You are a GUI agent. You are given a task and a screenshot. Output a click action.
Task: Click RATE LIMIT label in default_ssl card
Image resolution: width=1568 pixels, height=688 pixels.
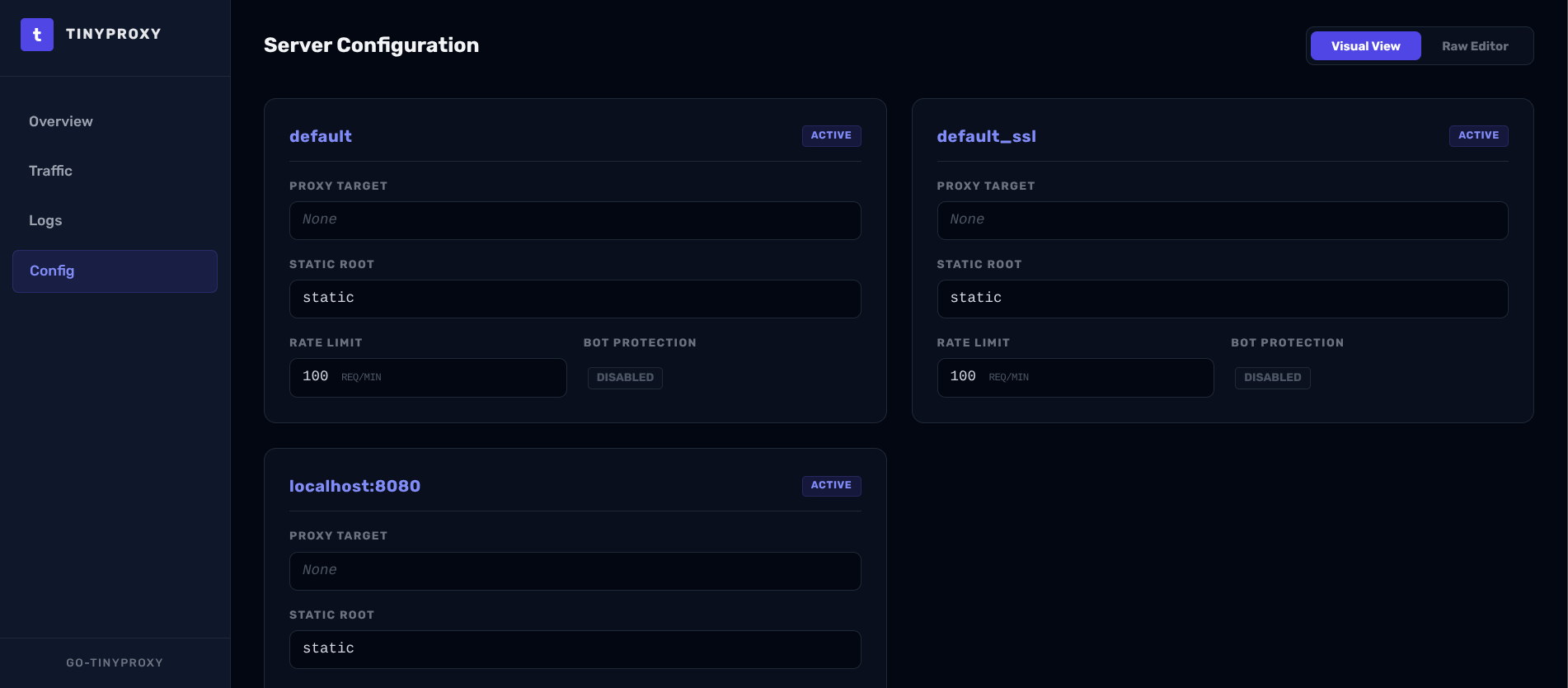point(973,342)
